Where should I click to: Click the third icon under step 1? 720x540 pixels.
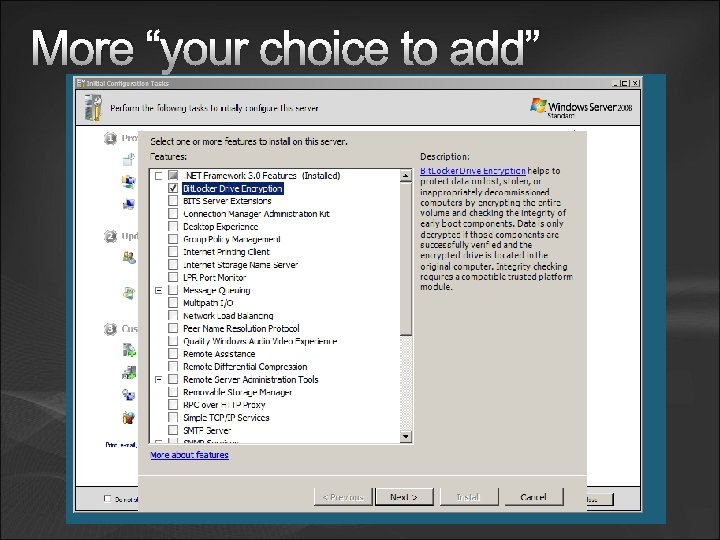(129, 203)
